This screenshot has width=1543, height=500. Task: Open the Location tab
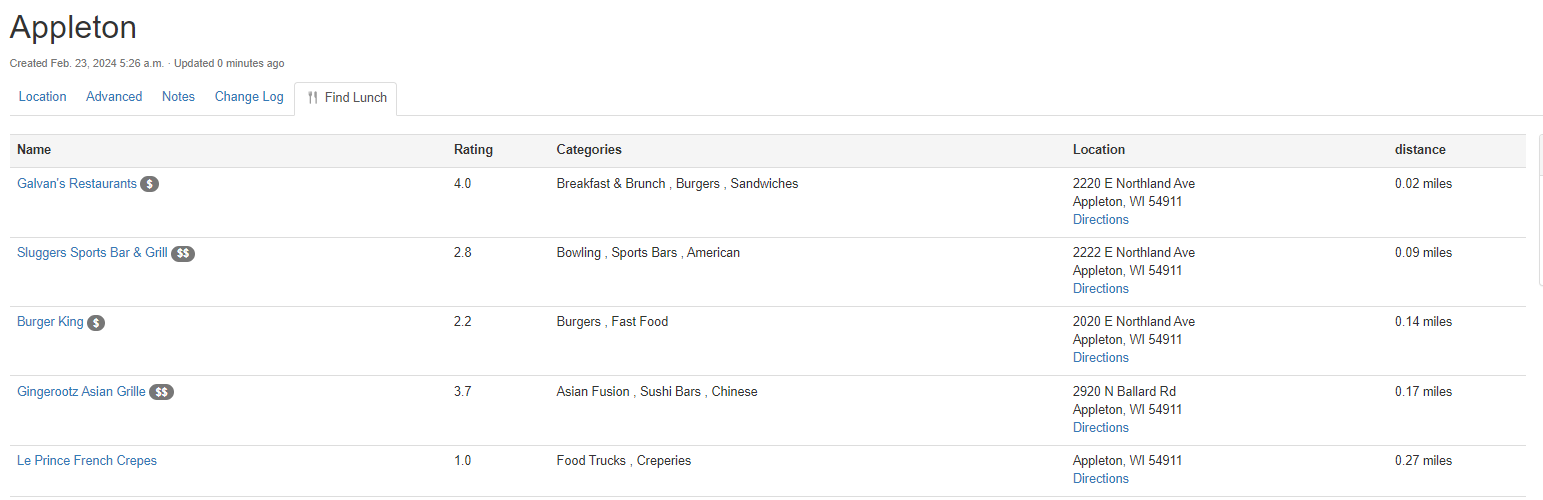pyautogui.click(x=42, y=97)
